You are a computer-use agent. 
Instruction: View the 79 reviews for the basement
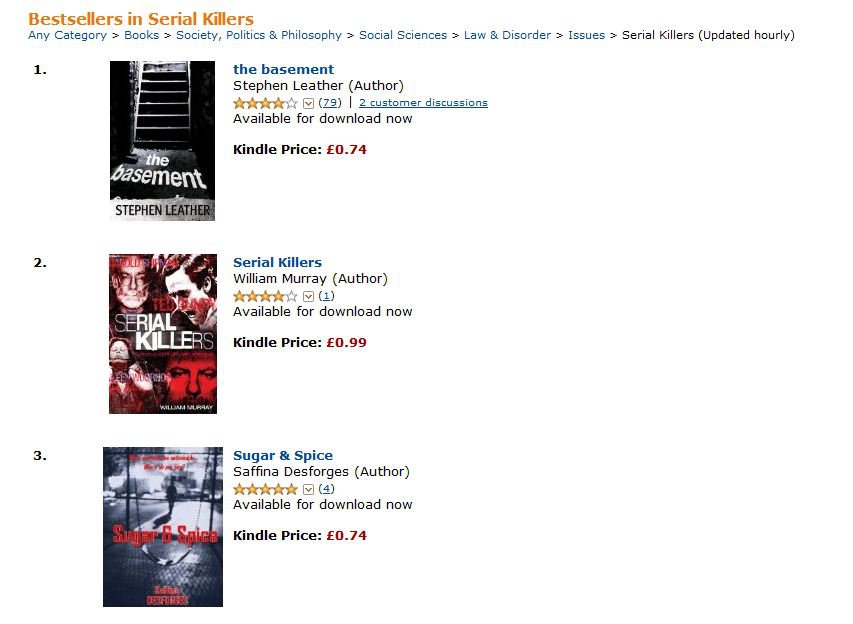point(330,103)
